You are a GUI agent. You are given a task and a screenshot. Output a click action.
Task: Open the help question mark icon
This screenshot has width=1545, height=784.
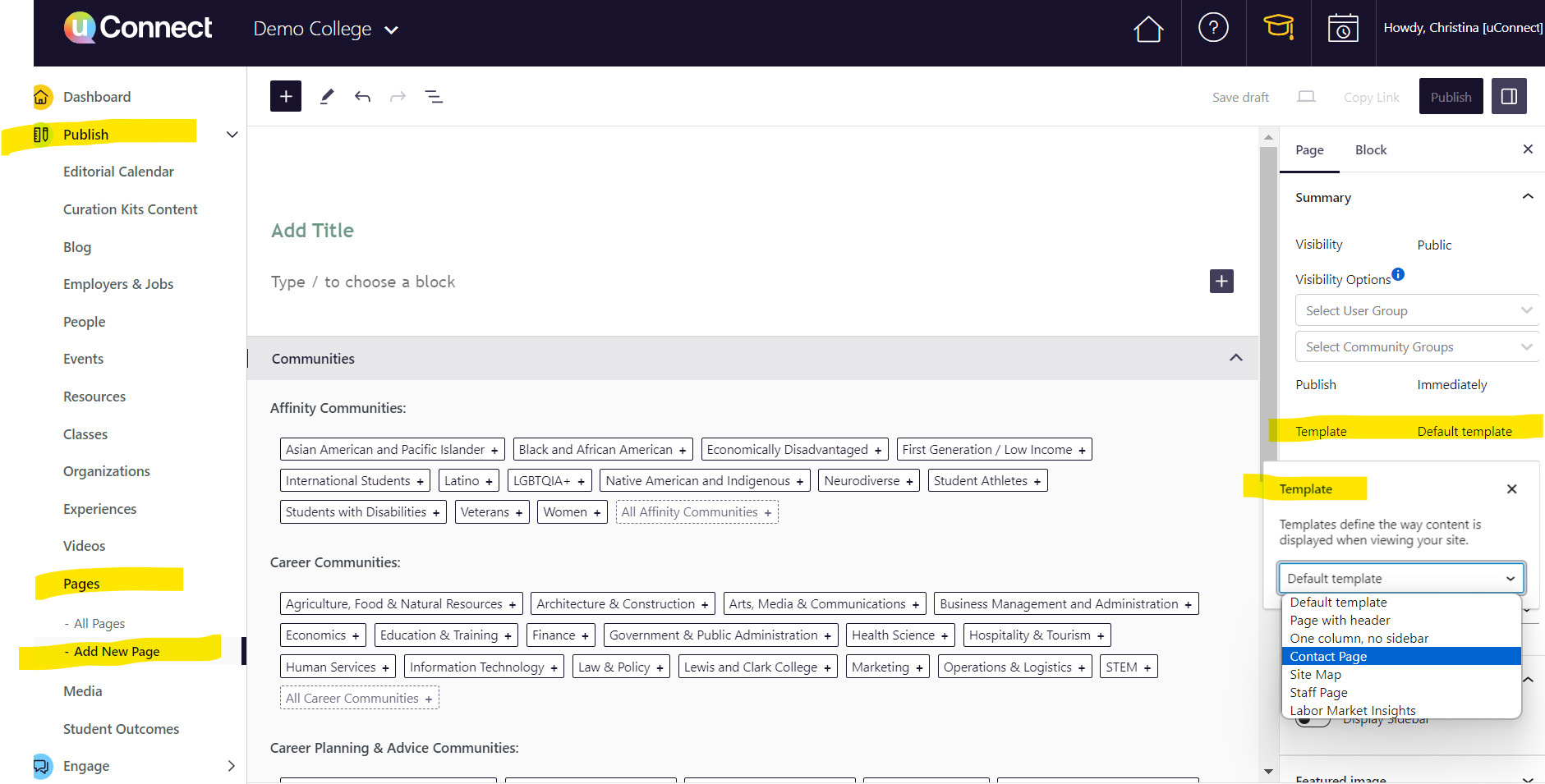click(x=1213, y=28)
